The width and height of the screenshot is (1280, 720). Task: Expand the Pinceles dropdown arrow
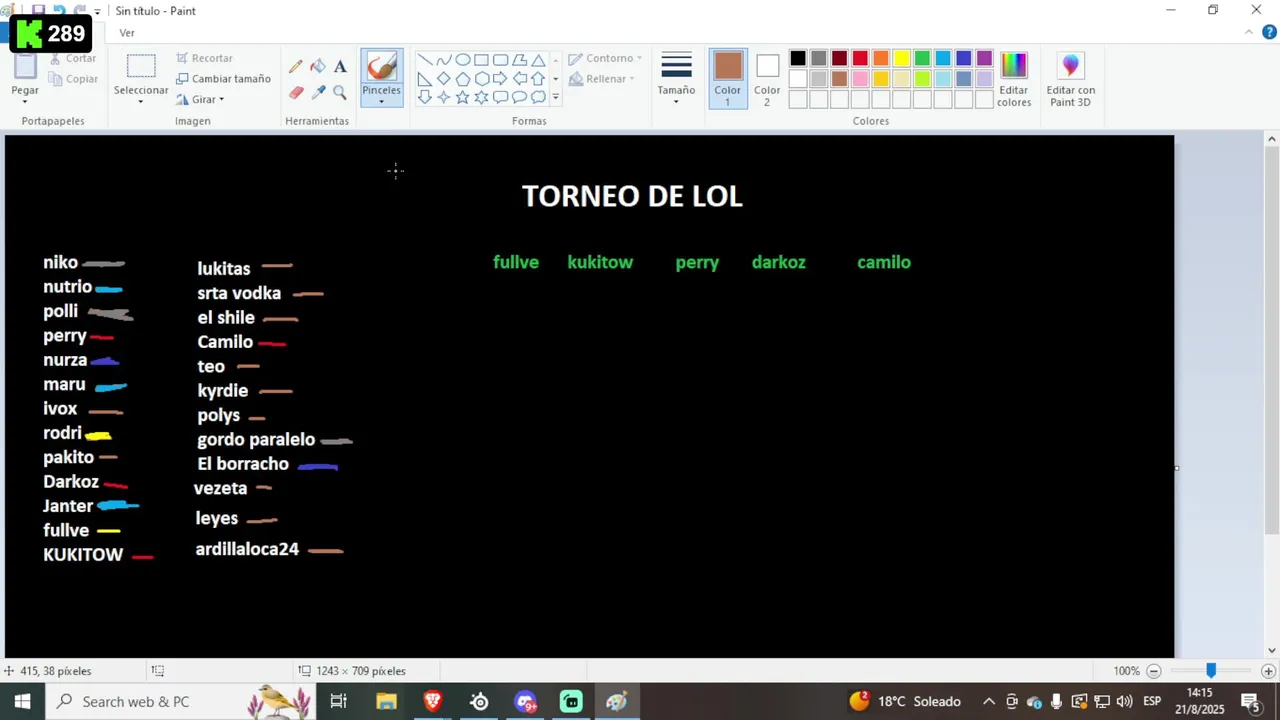tap(381, 101)
